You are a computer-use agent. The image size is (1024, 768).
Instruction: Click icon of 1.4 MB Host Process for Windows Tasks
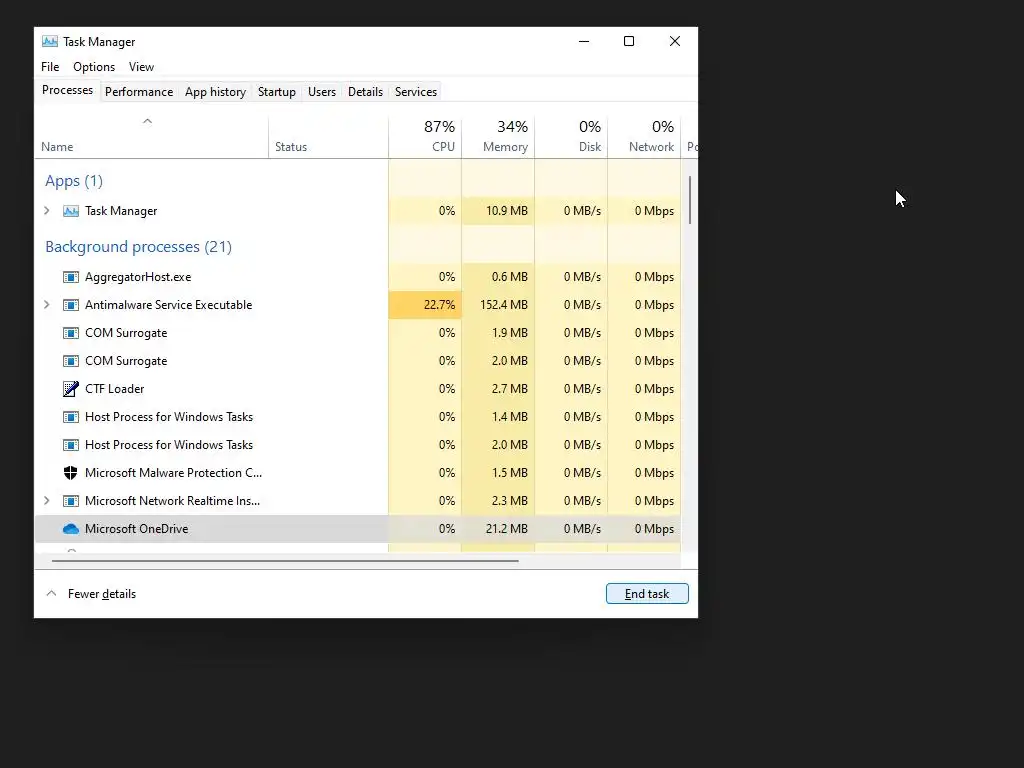point(71,417)
